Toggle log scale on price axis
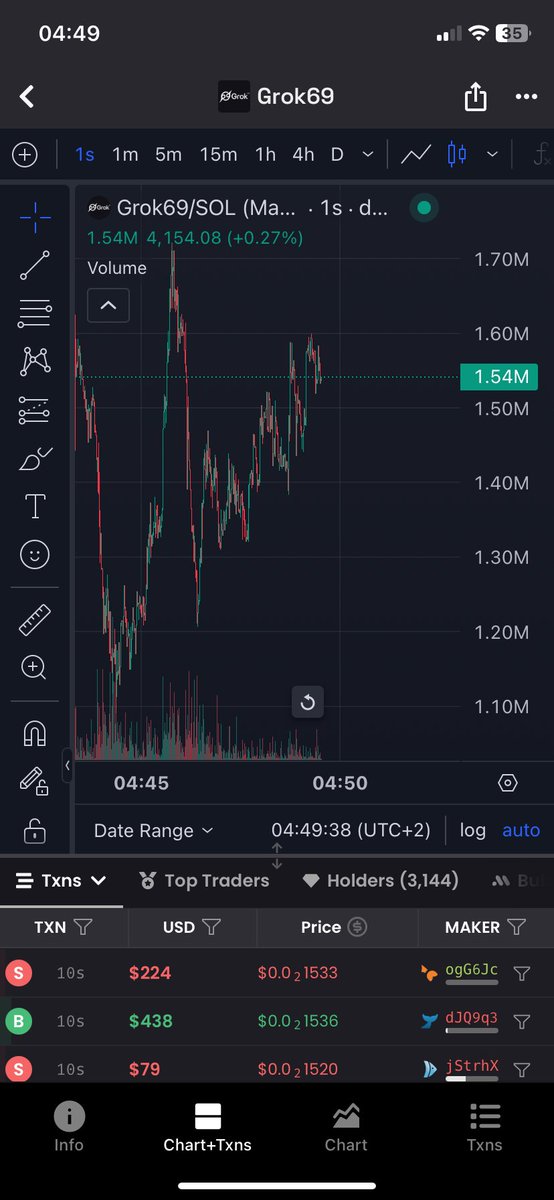 pyautogui.click(x=473, y=830)
